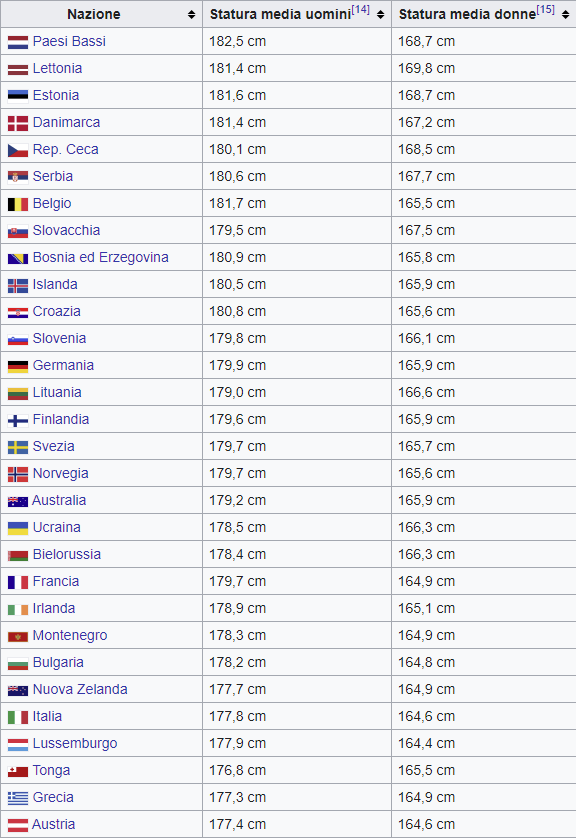Sort table by Nazione column arrows

(x=192, y=15)
